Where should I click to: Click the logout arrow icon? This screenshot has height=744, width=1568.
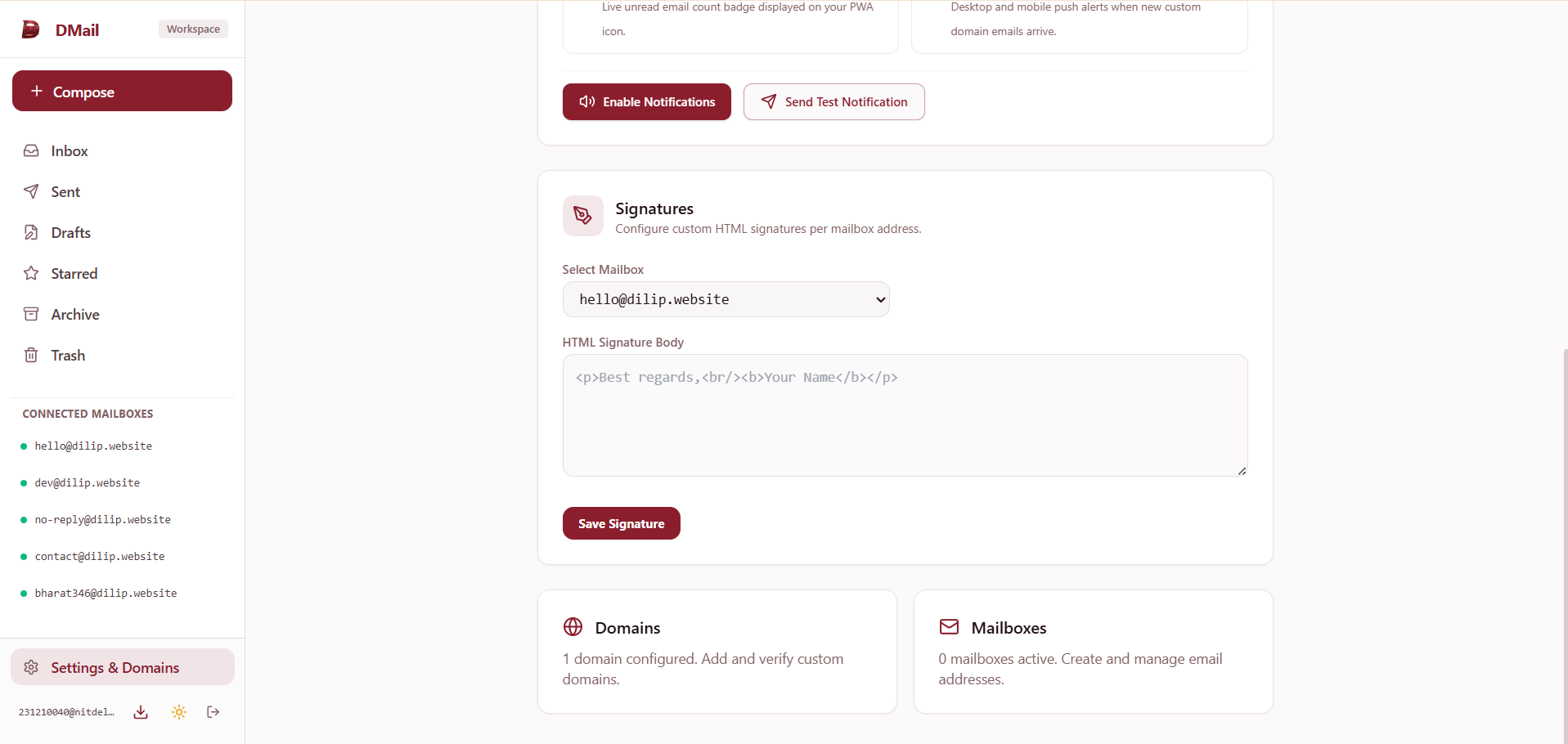coord(213,712)
